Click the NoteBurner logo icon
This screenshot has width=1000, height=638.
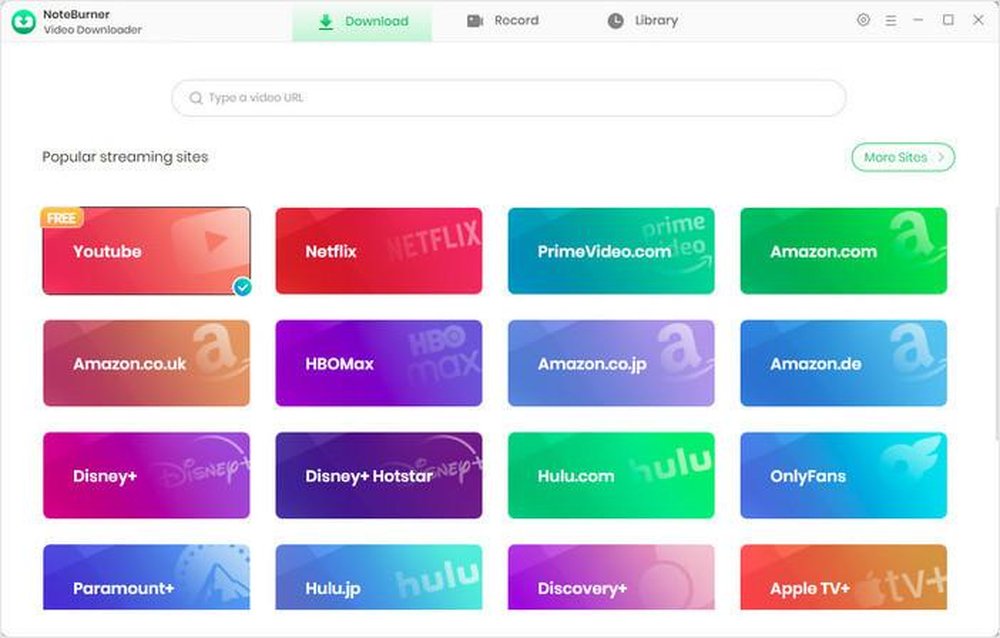click(24, 22)
